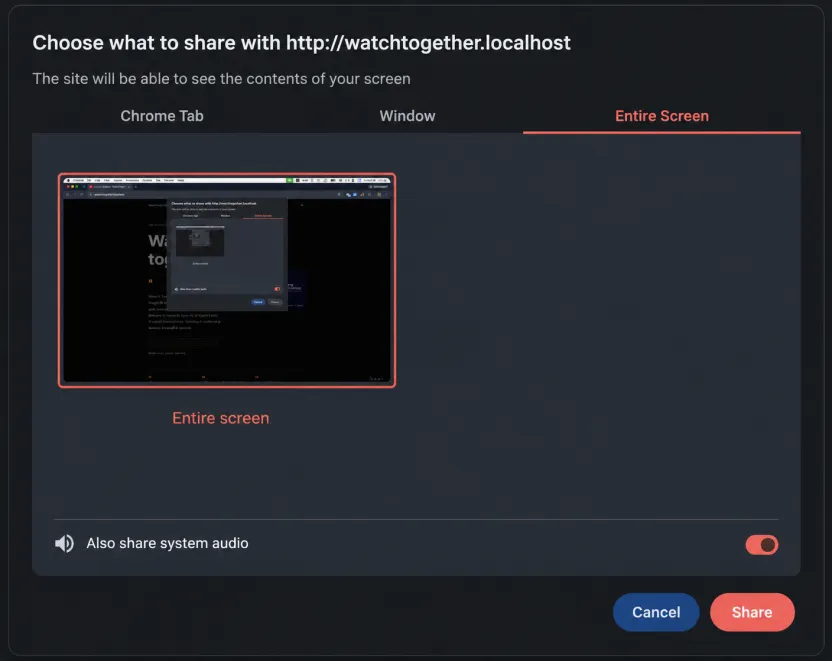Click the dialog title mentioning watchtogether.localhost
This screenshot has height=661, width=832.
click(x=301, y=43)
